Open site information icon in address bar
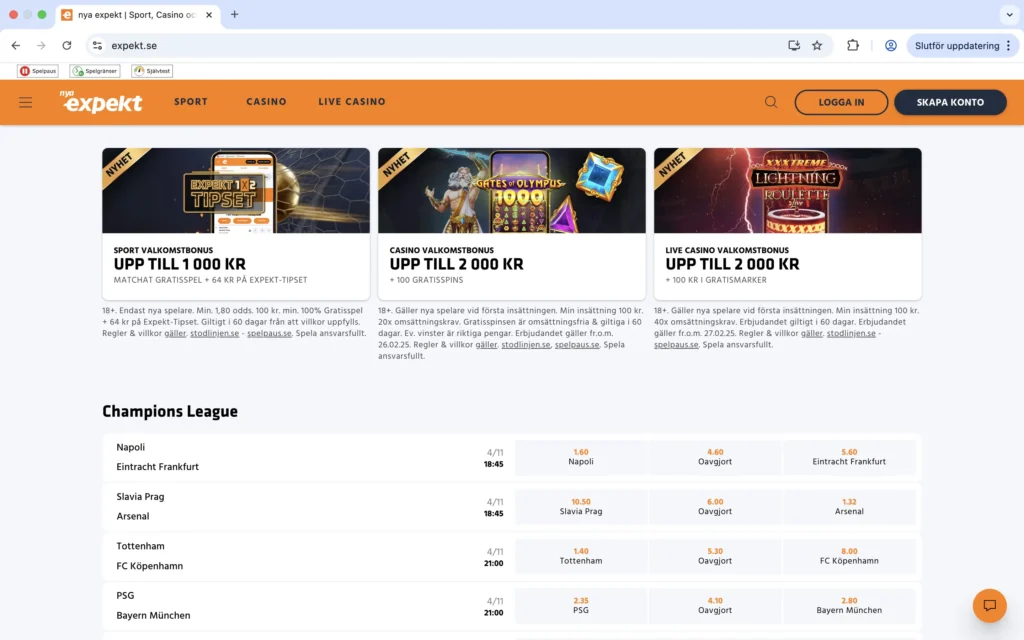Image resolution: width=1024 pixels, height=640 pixels. coord(97,46)
